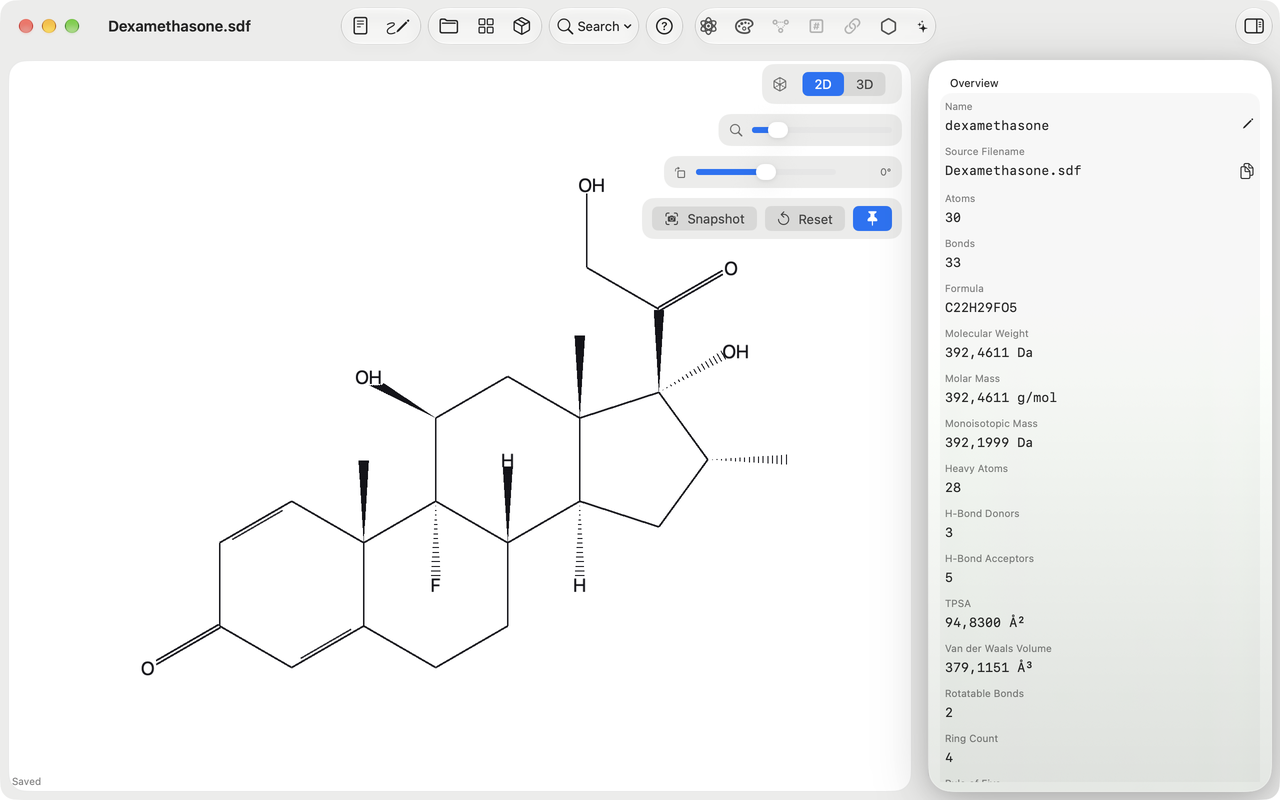The width and height of the screenshot is (1280, 800).
Task: Click the fluorine F atom label
Action: [435, 586]
